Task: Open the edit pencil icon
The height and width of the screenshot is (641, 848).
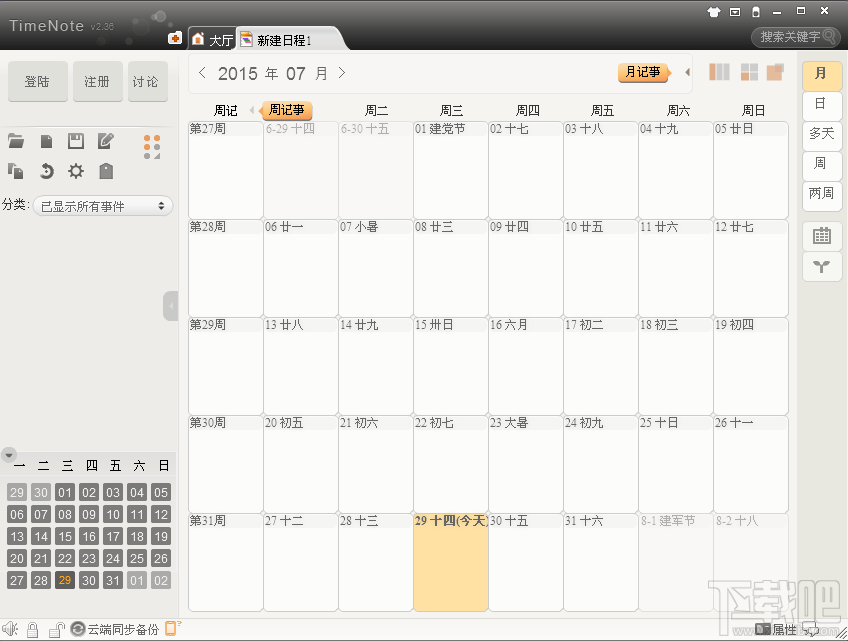Action: [x=105, y=141]
